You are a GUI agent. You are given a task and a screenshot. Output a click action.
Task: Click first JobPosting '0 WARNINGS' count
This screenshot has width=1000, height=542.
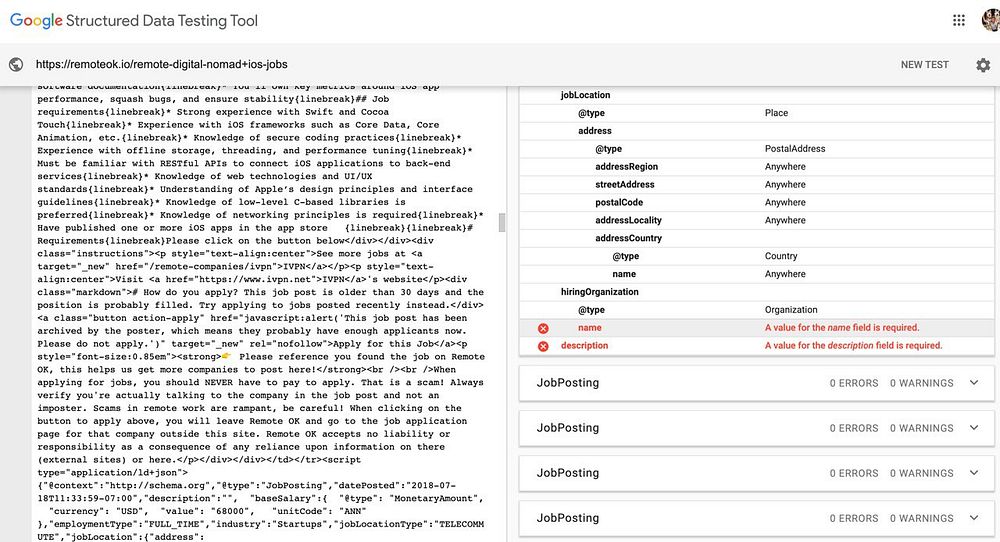922,383
